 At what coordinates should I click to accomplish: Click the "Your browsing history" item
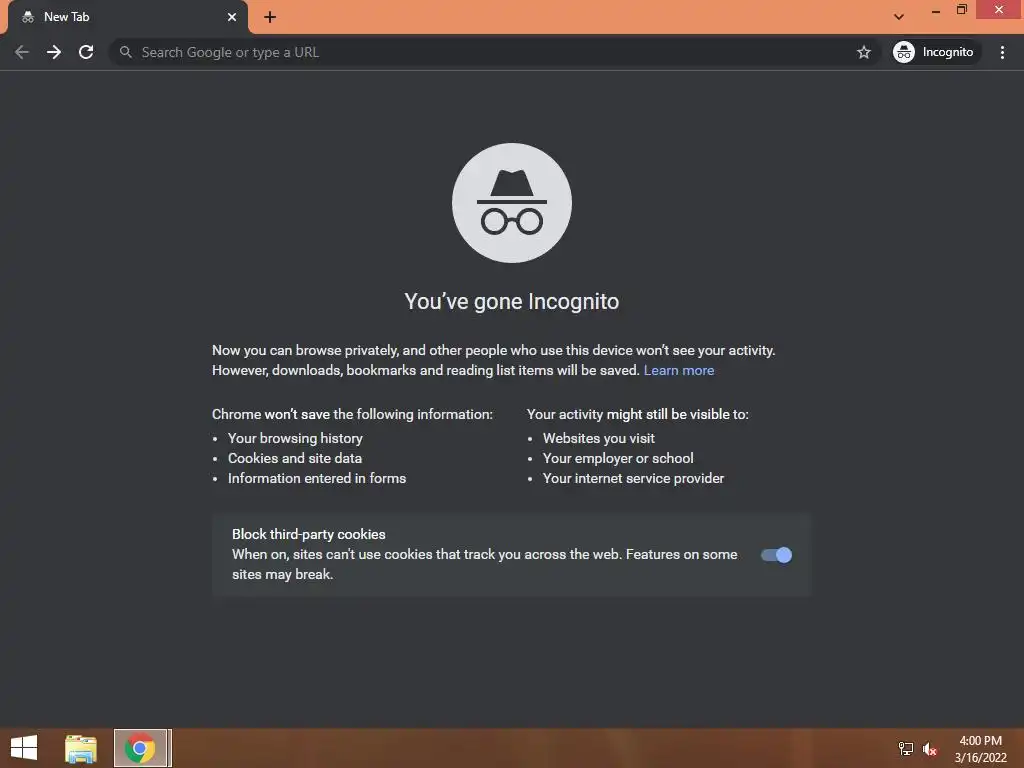295,438
